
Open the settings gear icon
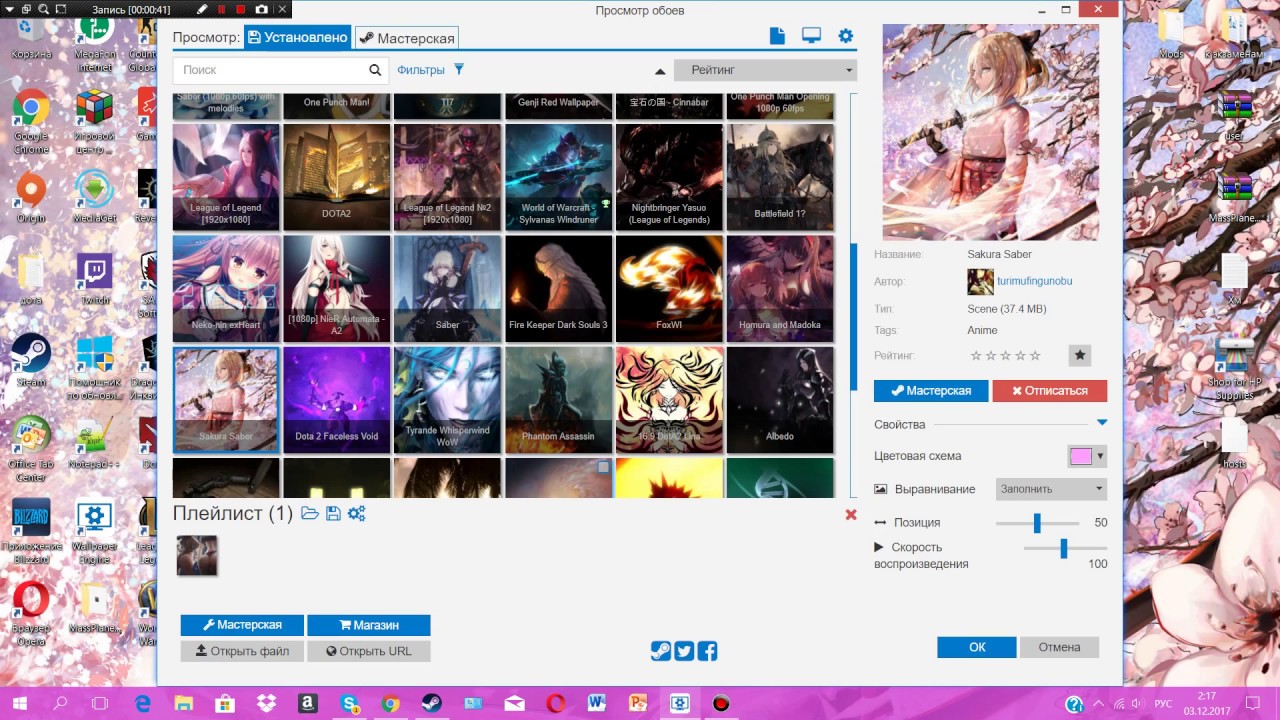(846, 36)
